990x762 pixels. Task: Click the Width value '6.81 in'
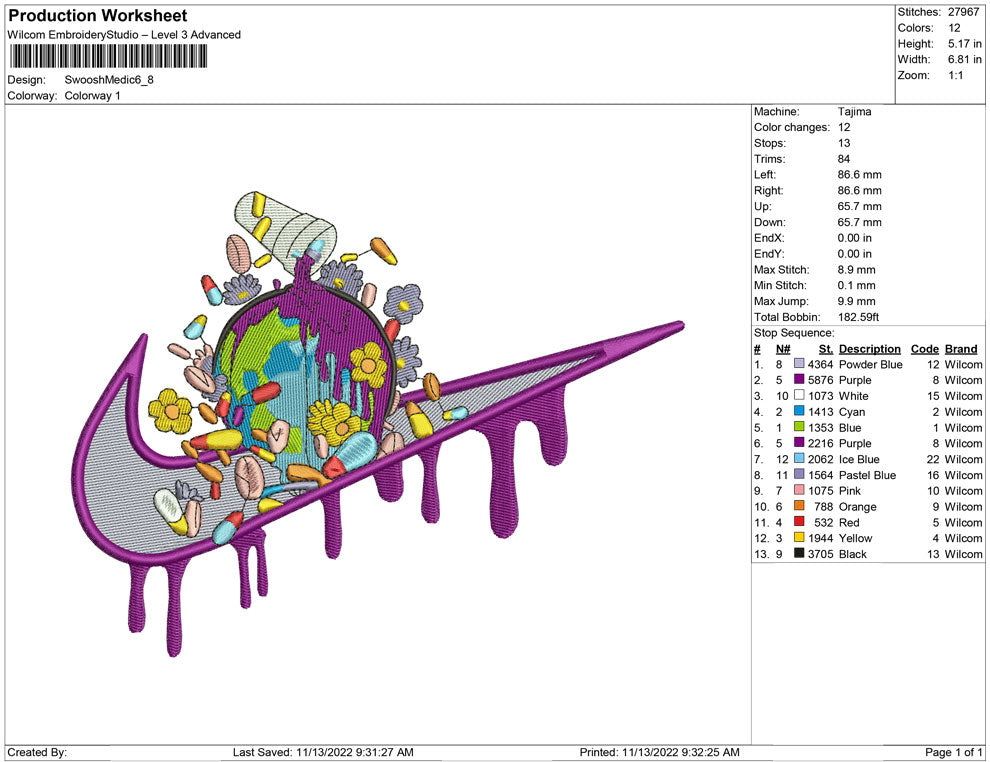click(965, 59)
